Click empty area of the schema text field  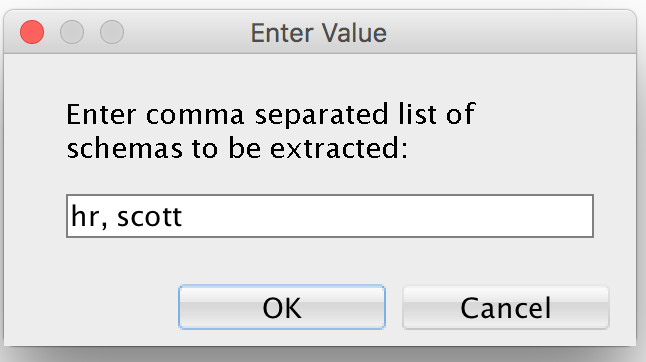pos(387,216)
